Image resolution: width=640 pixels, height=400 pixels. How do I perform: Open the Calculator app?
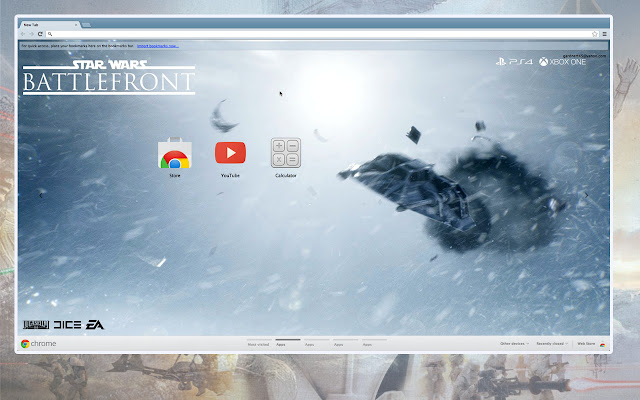coord(286,153)
